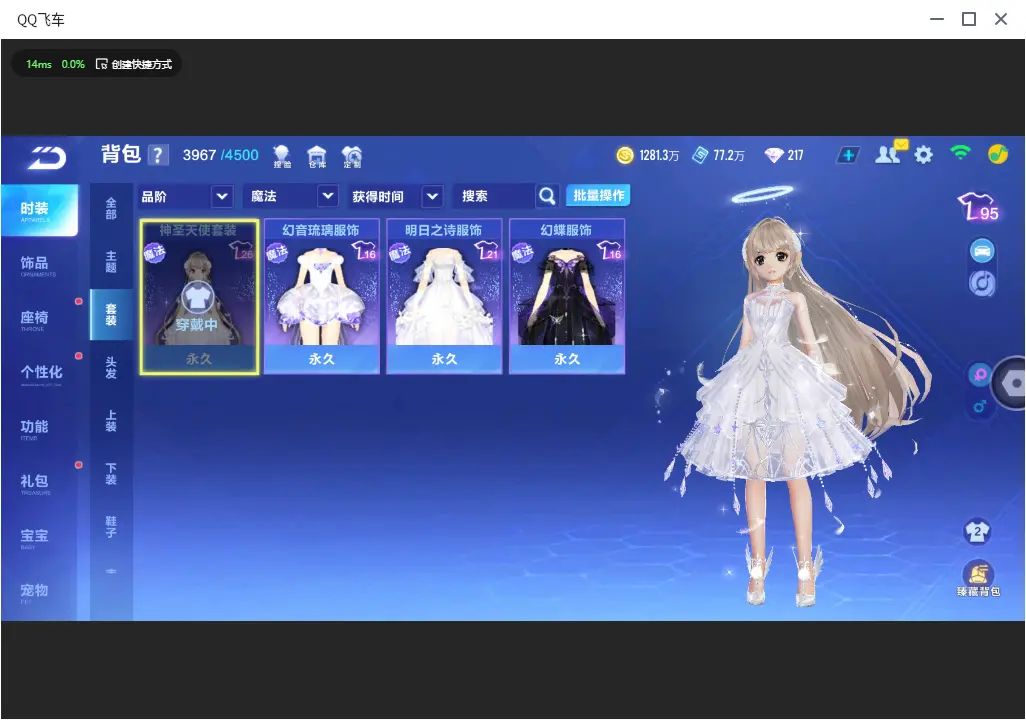The image size is (1026, 720).
Task: Open the backpack help question mark
Action: click(158, 156)
